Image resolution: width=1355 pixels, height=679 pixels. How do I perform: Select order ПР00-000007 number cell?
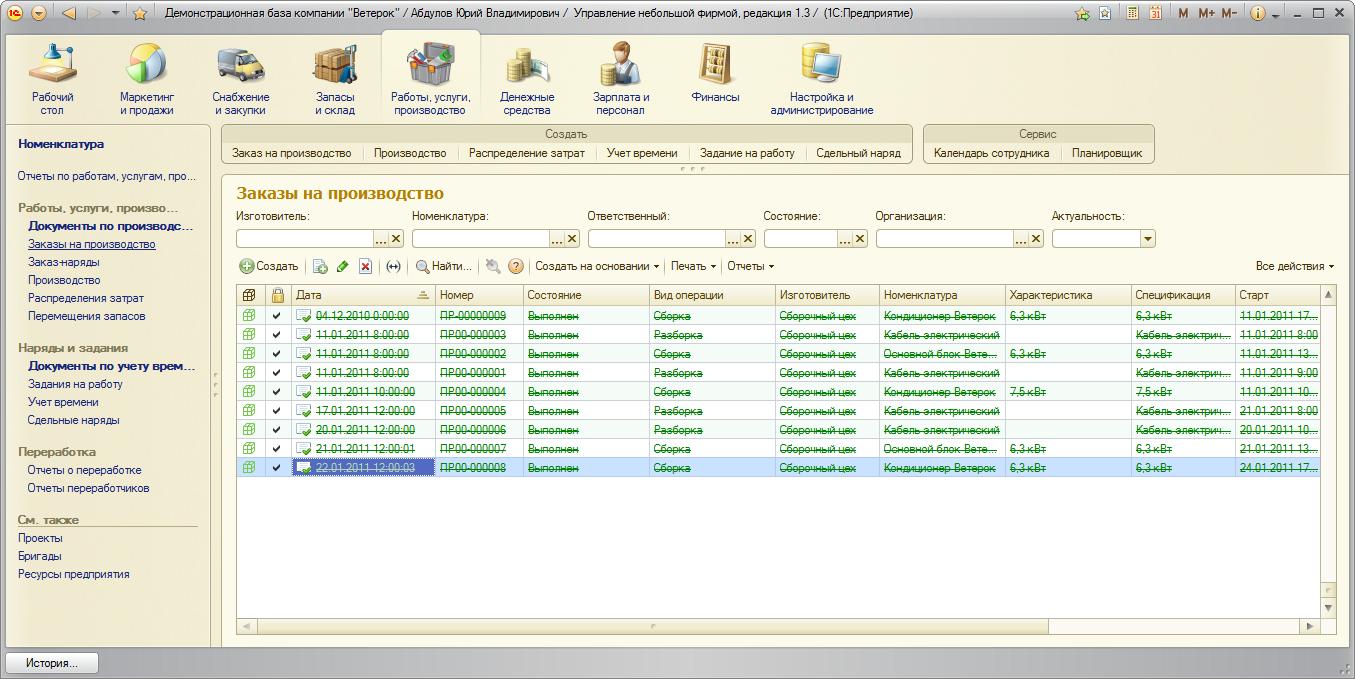click(x=480, y=449)
